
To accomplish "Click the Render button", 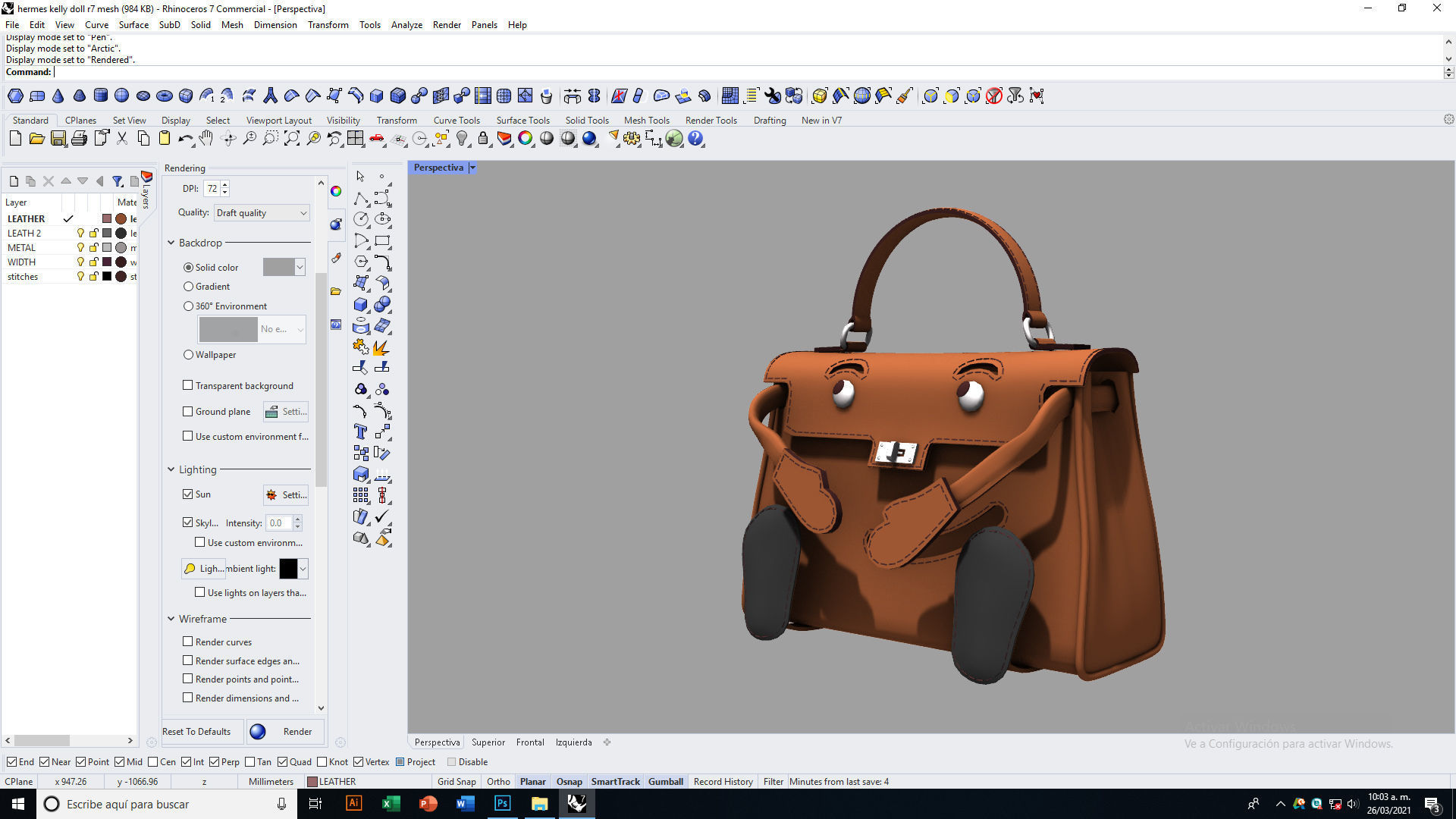I will click(287, 732).
